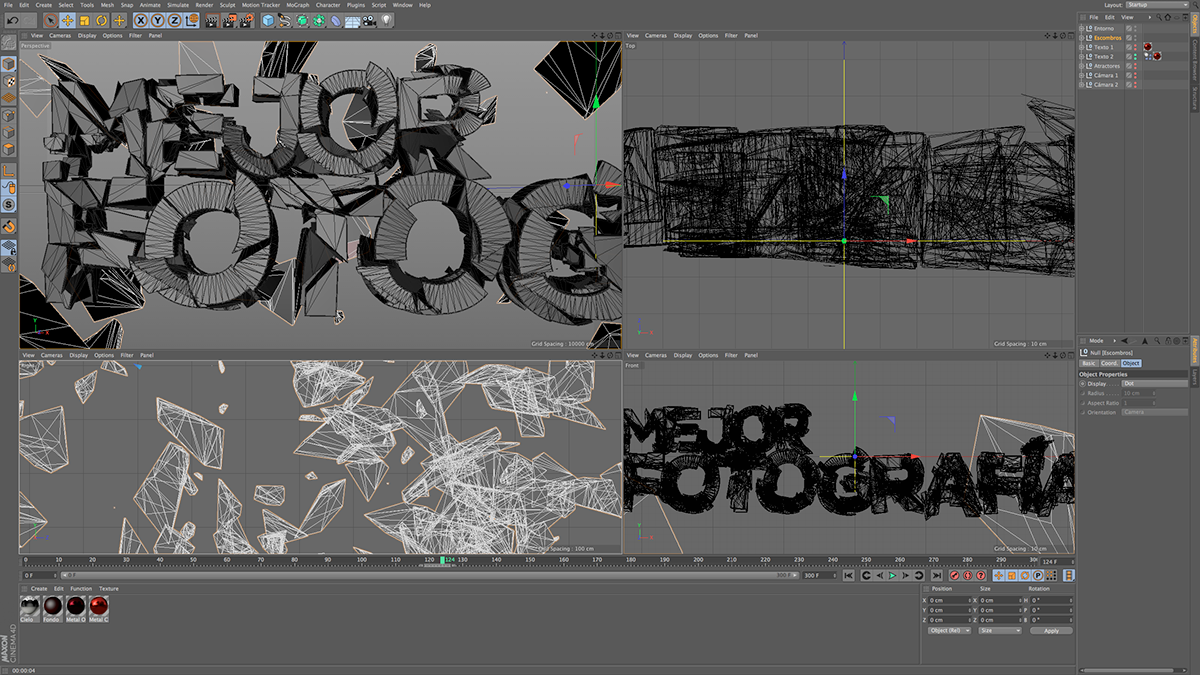Click the Play Forwards green triangle
Screen dimensions: 1200x675
point(893,576)
